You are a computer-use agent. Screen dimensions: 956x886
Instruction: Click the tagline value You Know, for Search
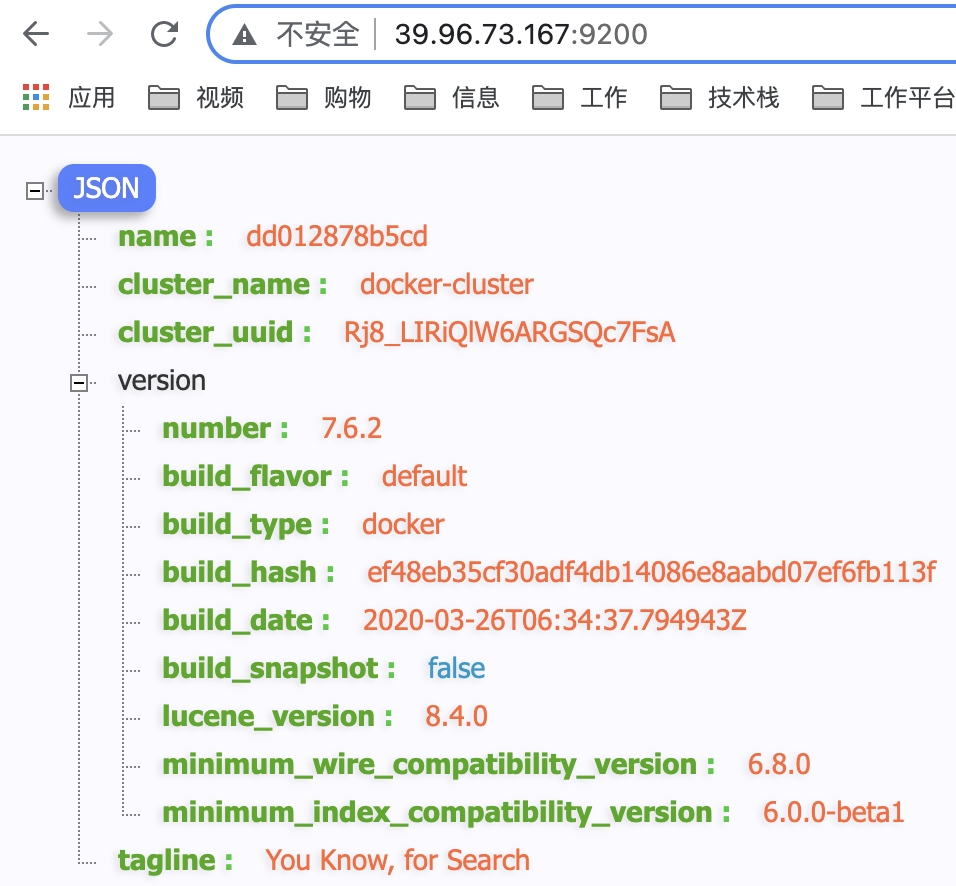397,860
